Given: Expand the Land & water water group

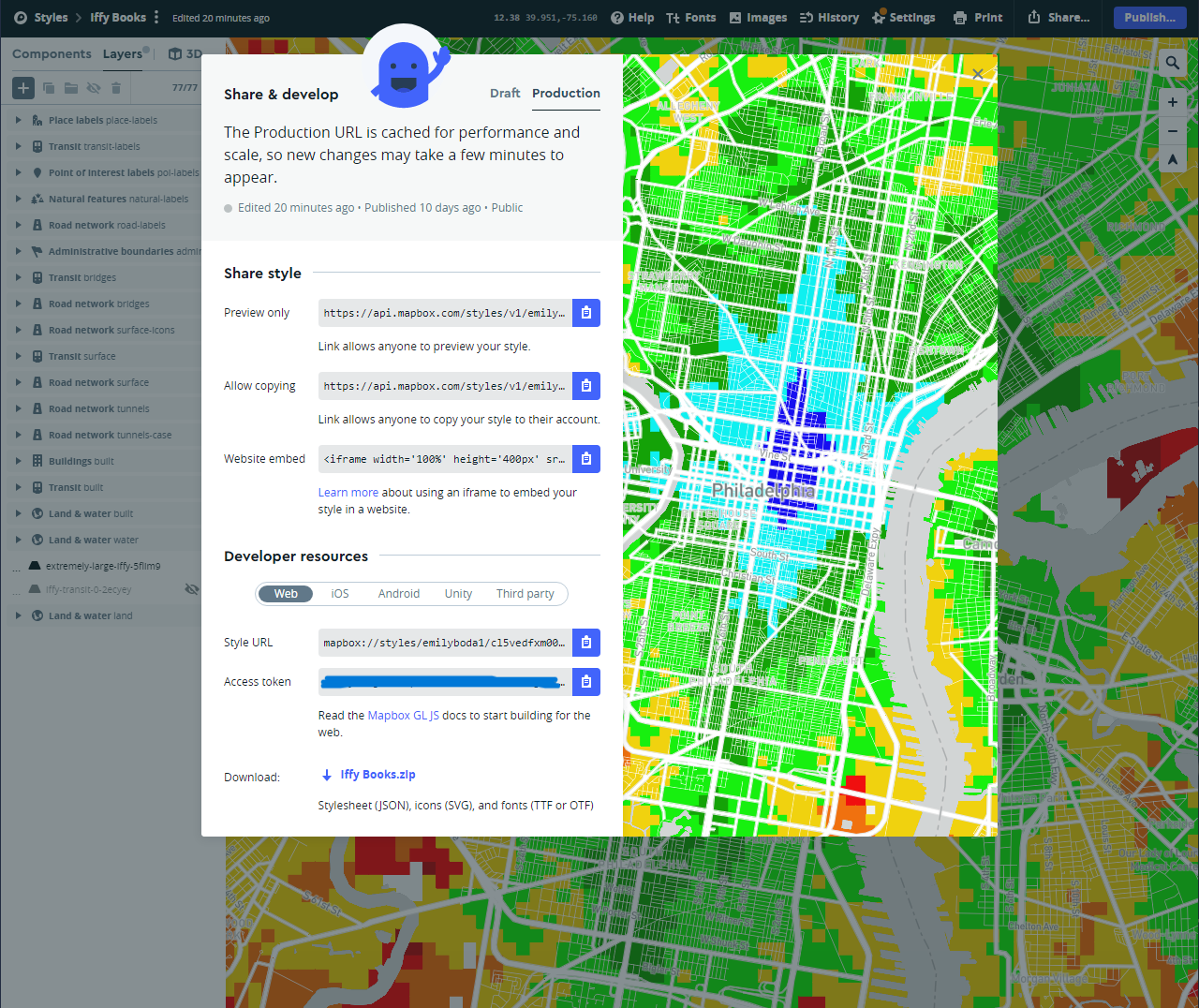Looking at the screenshot, I should 18,540.
